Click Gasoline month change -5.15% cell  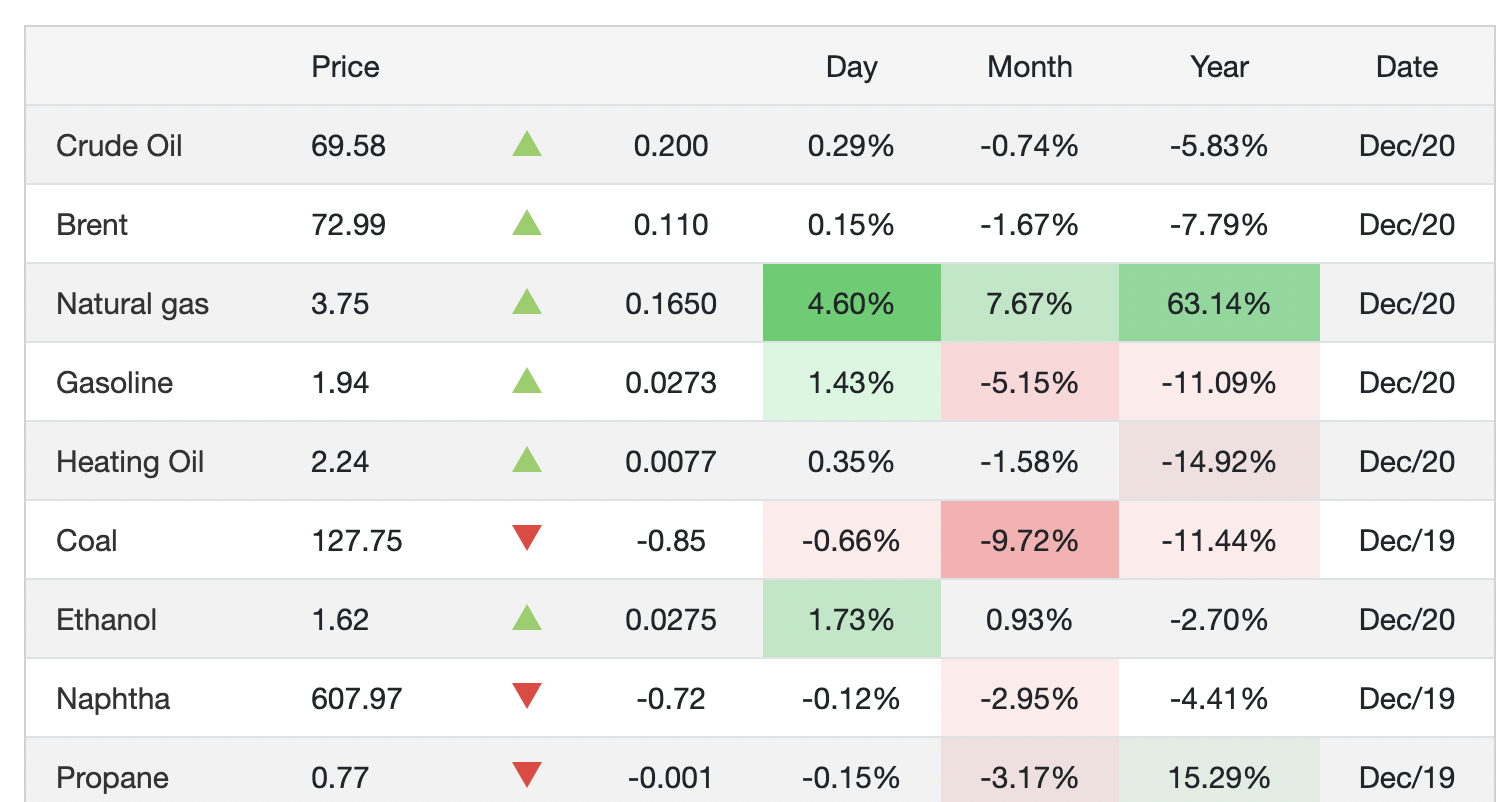(x=1030, y=382)
